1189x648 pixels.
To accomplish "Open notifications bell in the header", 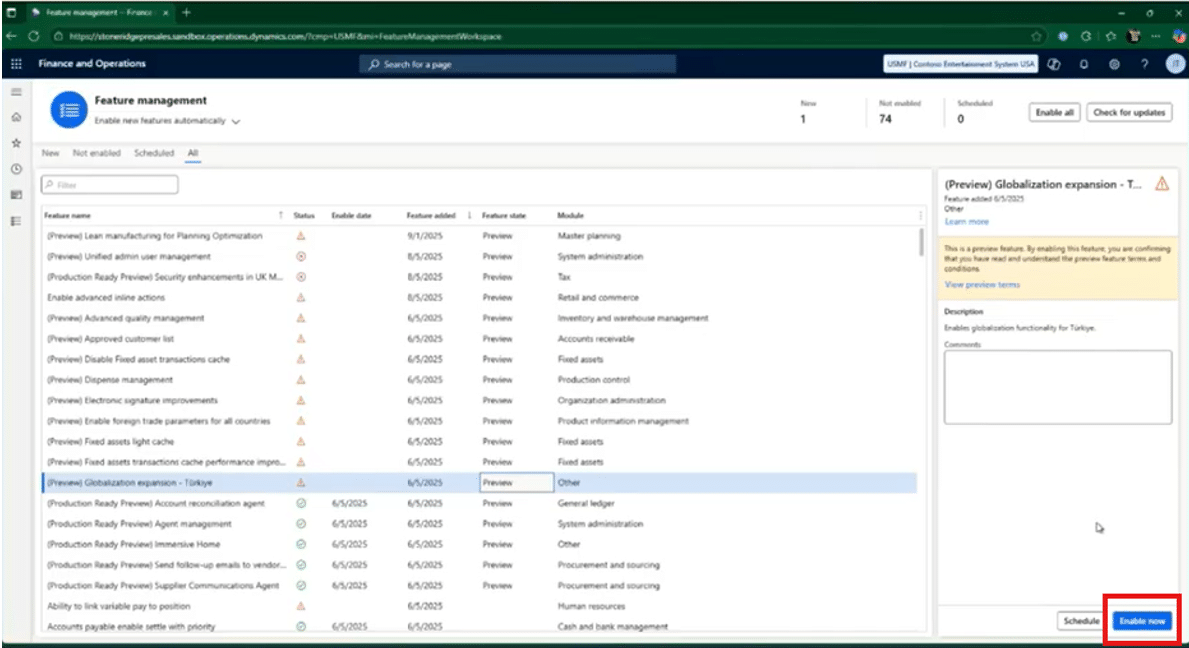I will [1084, 64].
